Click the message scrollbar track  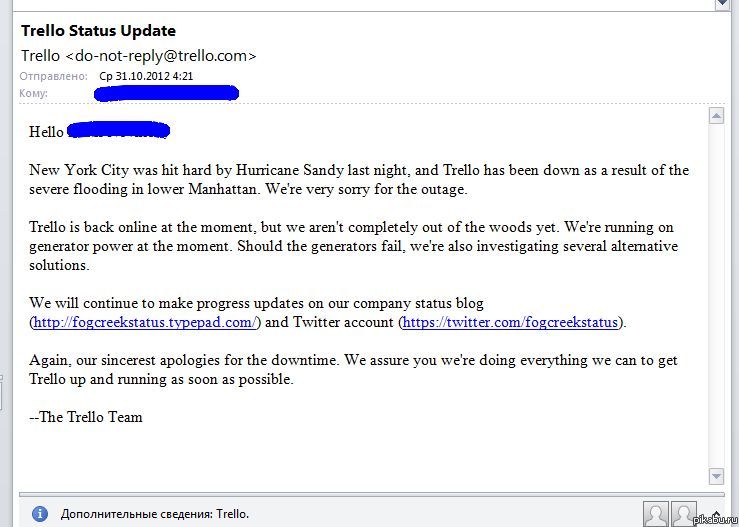click(716, 296)
